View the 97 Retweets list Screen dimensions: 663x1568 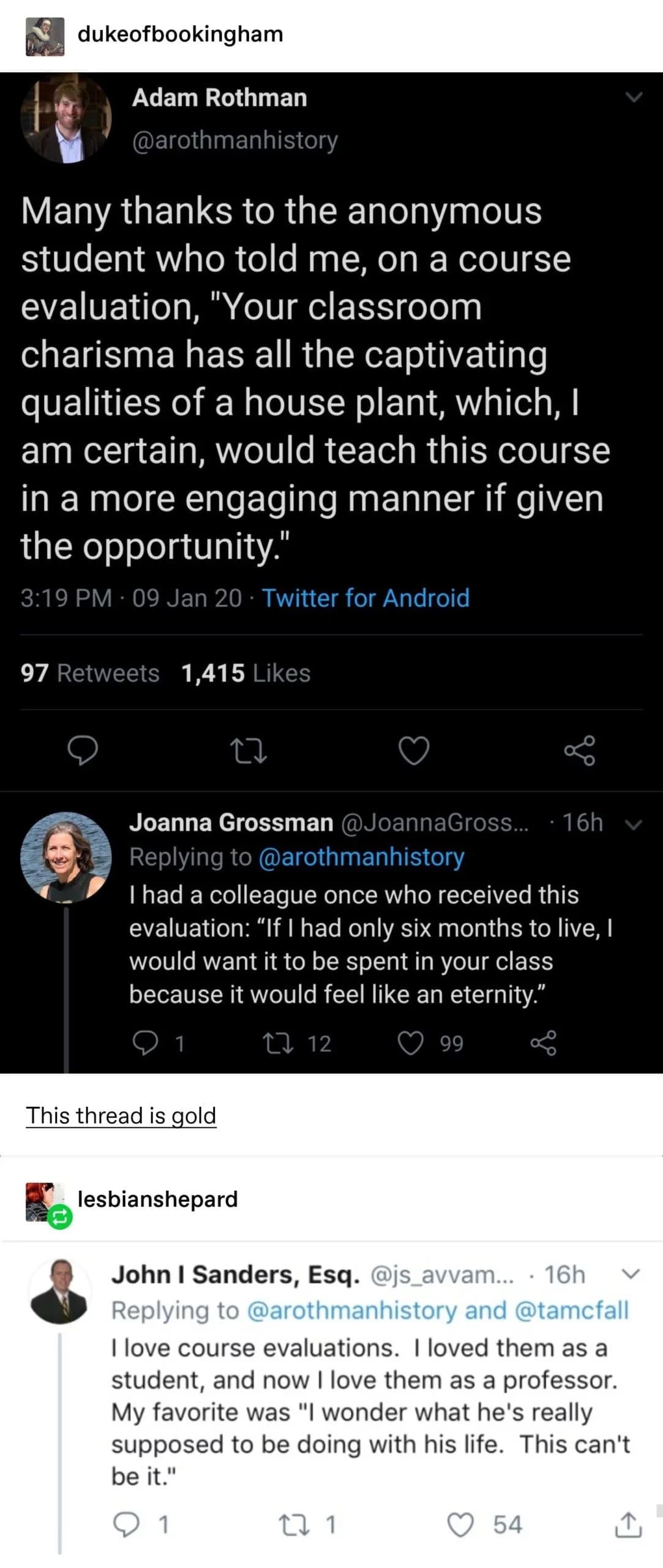90,673
